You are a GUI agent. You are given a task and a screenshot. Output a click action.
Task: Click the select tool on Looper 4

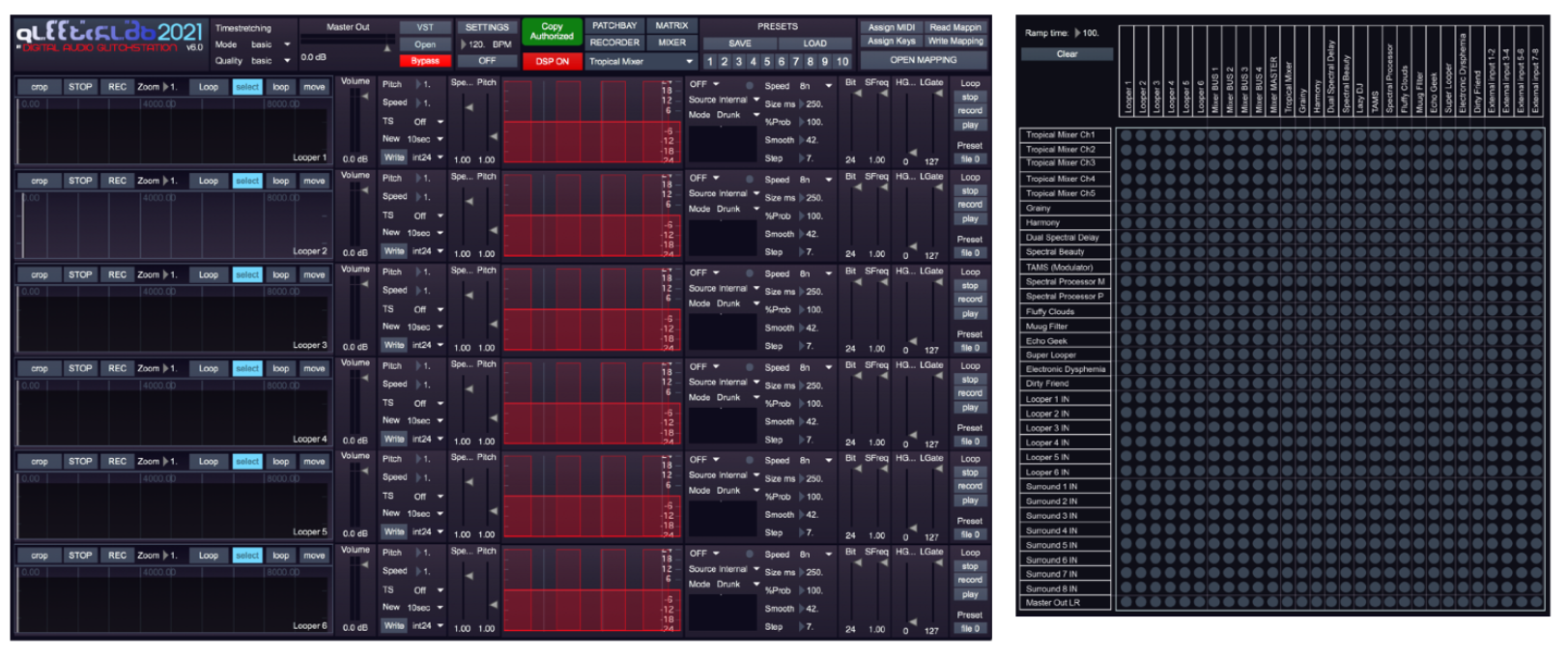coord(247,369)
